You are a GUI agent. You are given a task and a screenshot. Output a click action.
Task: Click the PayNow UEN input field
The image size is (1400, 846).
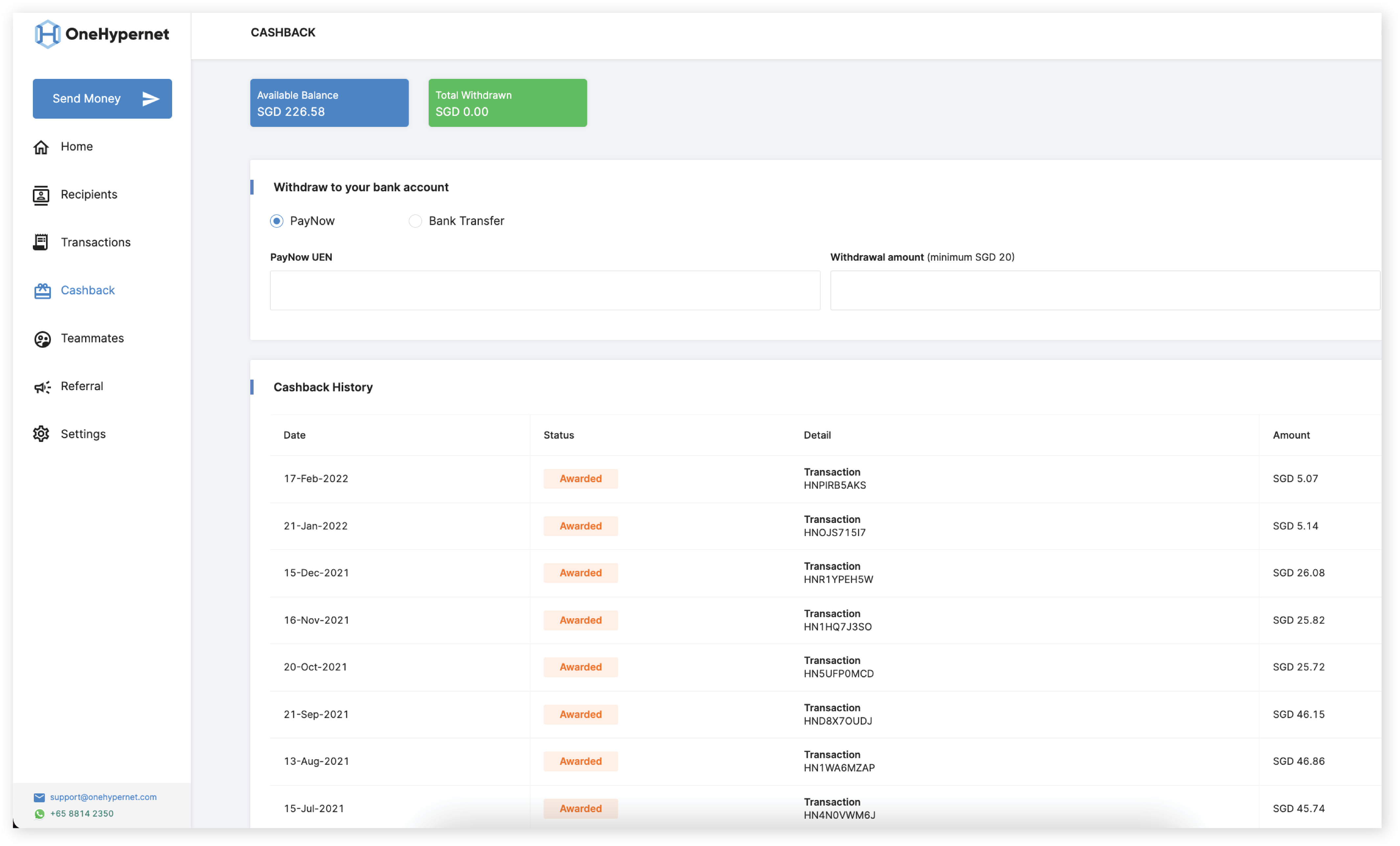(x=545, y=291)
